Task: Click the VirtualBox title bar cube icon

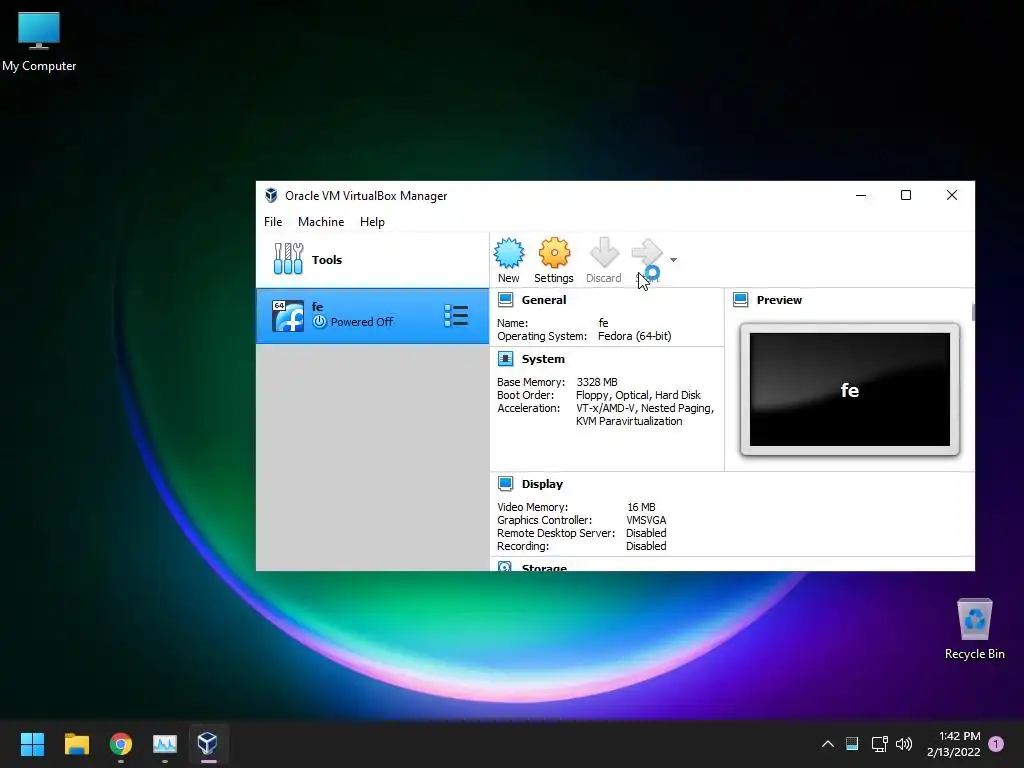Action: [x=271, y=195]
